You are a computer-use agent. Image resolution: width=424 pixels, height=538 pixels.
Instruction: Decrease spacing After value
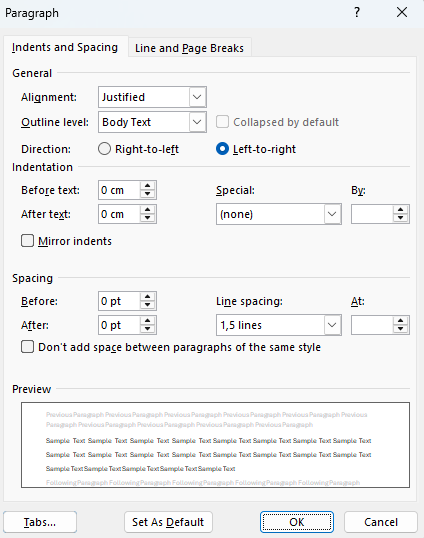click(148, 329)
